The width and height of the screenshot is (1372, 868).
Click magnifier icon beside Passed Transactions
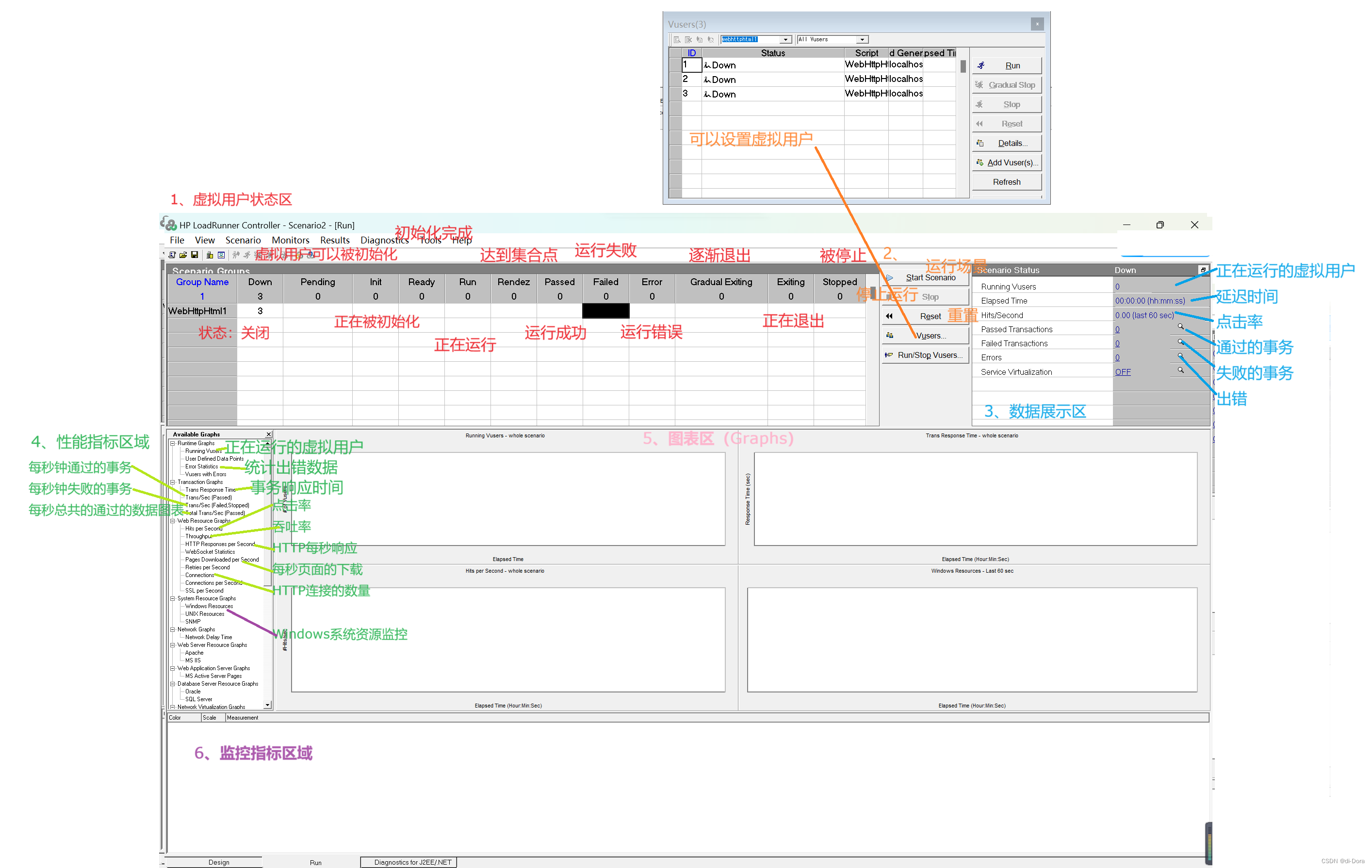click(x=1180, y=327)
